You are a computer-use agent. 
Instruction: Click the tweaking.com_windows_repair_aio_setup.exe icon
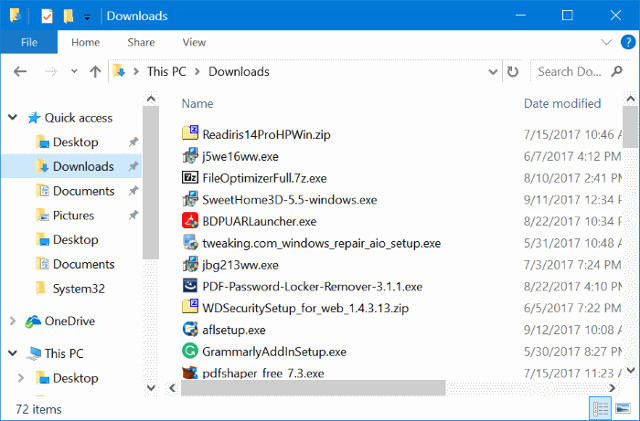coord(190,242)
